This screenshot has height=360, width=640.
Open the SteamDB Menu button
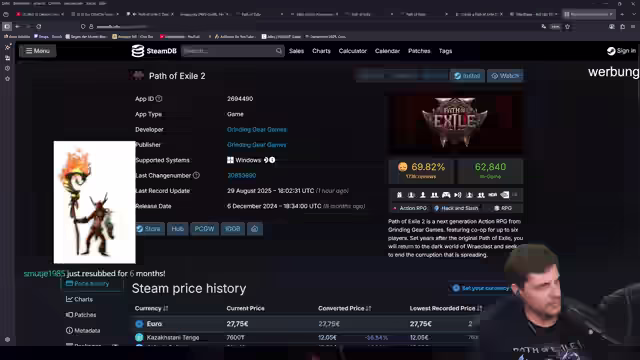[x=38, y=51]
